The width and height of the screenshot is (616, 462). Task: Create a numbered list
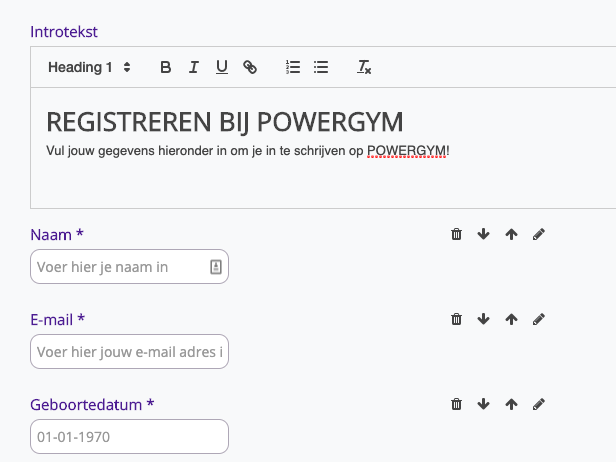293,67
